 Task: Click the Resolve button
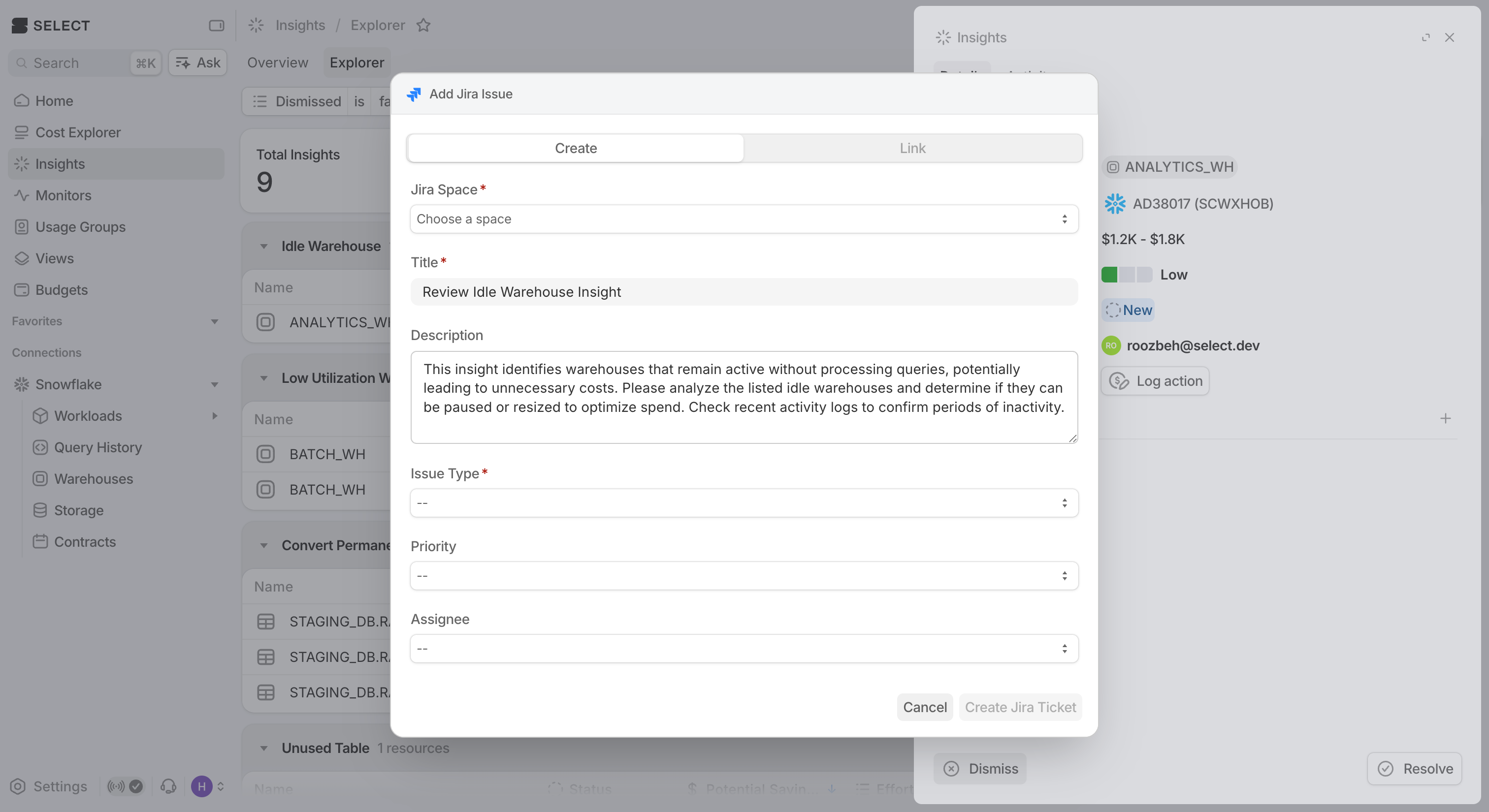[x=1415, y=769]
